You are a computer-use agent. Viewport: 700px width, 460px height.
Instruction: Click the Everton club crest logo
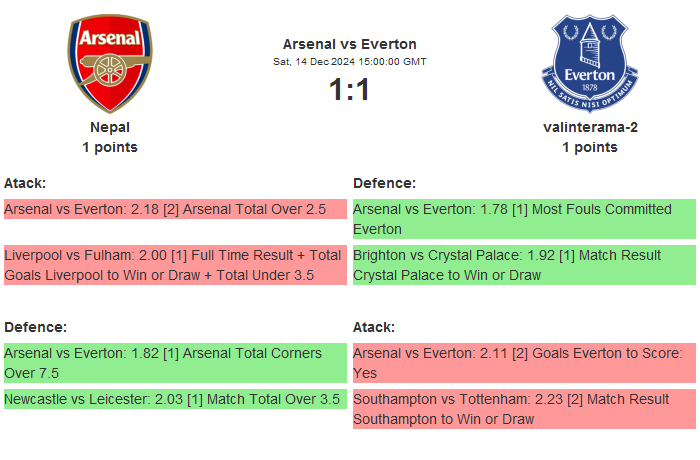click(589, 63)
